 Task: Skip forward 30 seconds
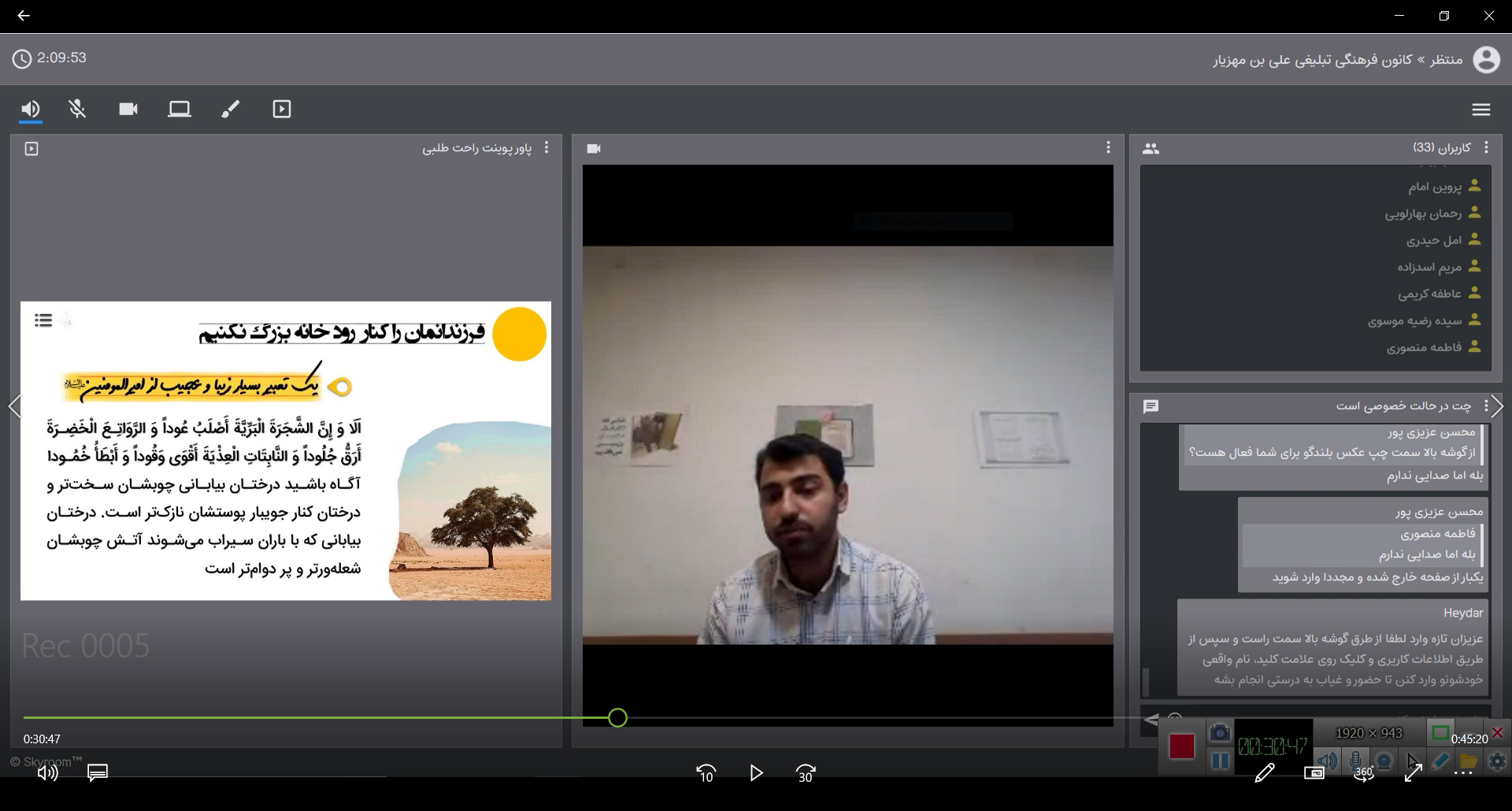[x=806, y=774]
